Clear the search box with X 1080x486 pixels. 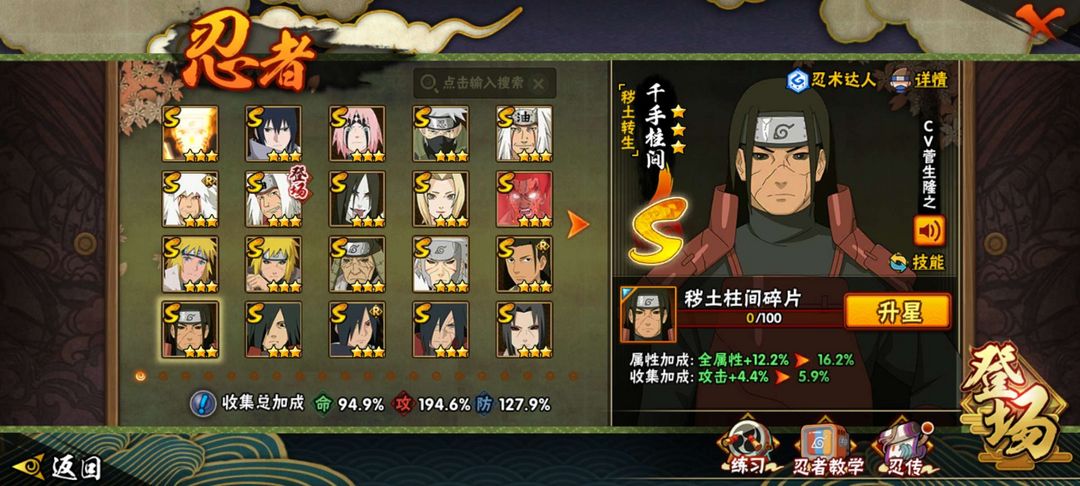click(539, 84)
